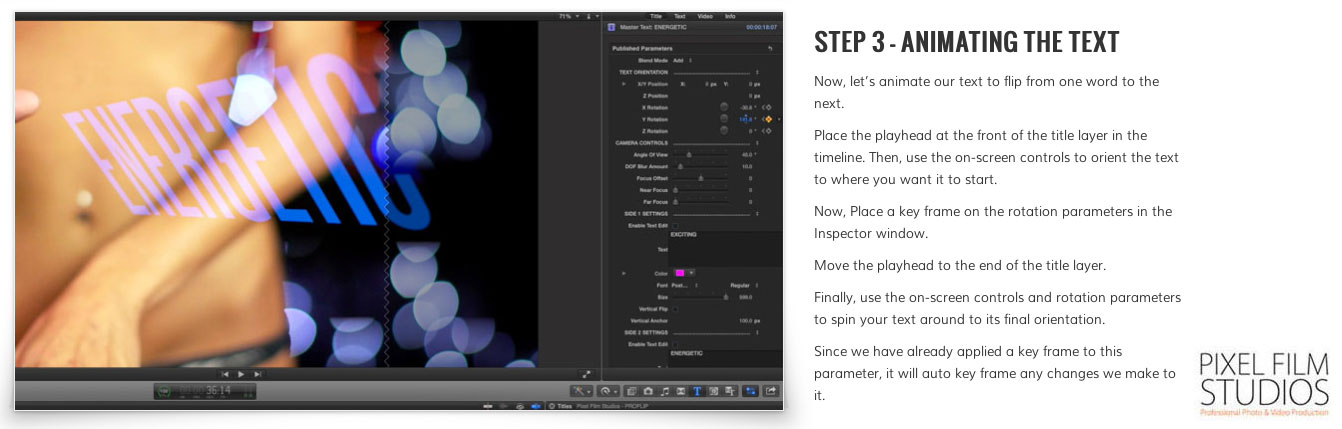This screenshot has height=429, width=1342.
Task: Open the Themes browser
Action: (x=729, y=391)
